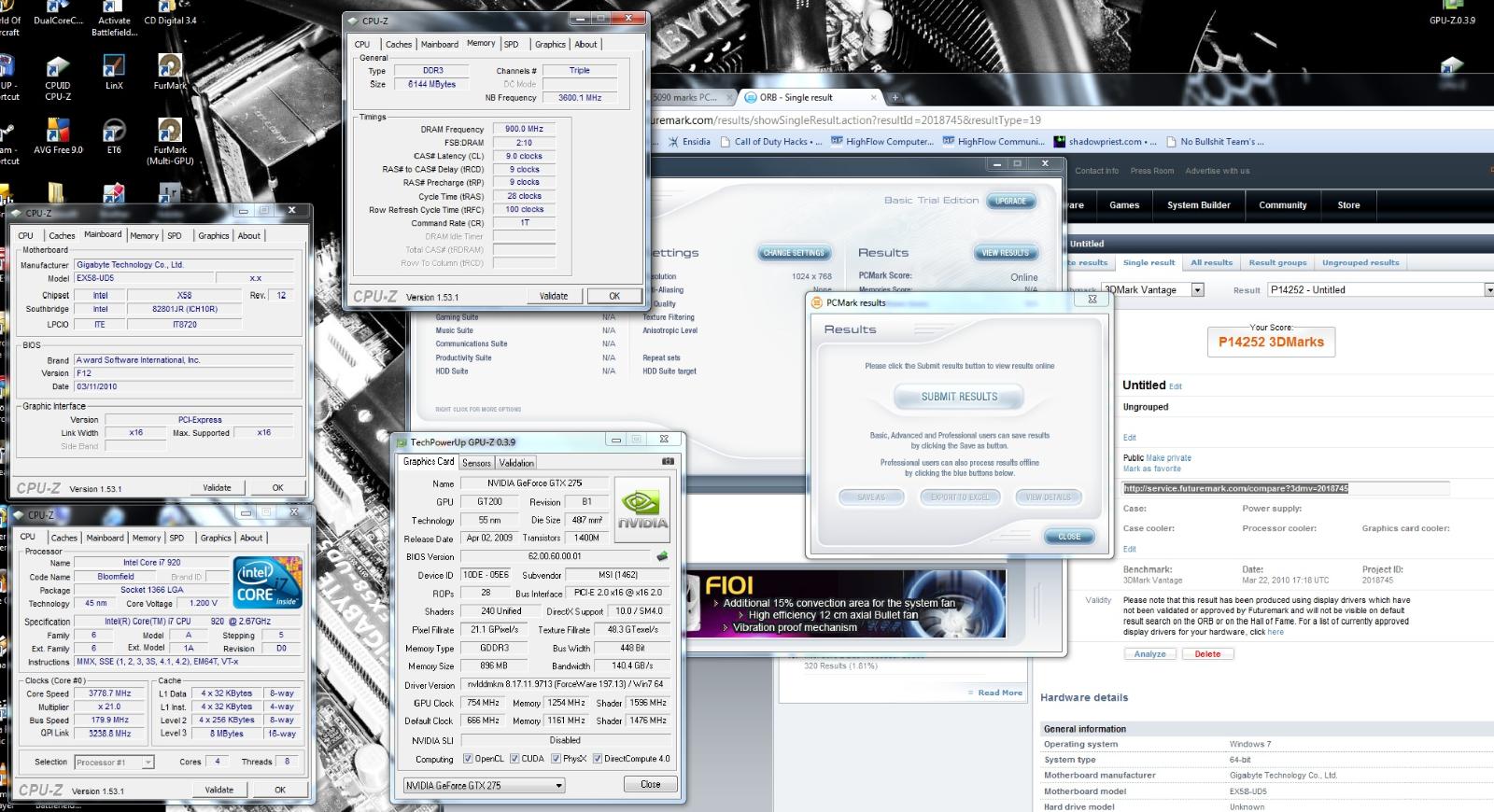Close the PCMark results dialog with X
The image size is (1494, 812).
(x=1092, y=301)
